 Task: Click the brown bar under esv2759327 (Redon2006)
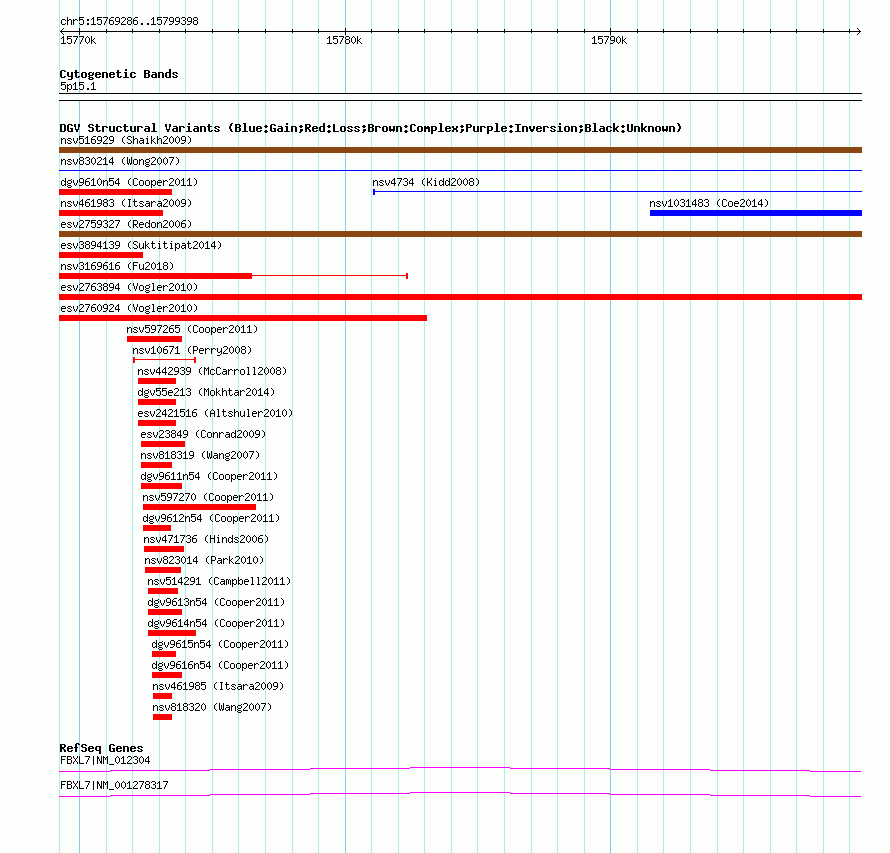[460, 234]
